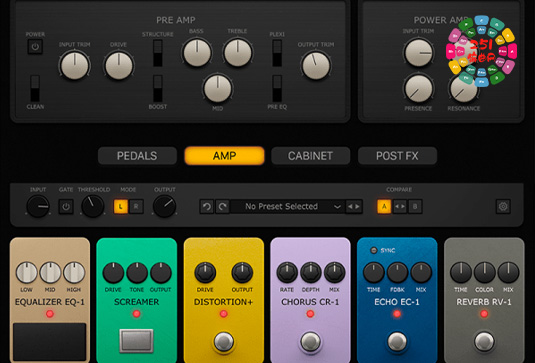Click the Treble knob

point(238,53)
